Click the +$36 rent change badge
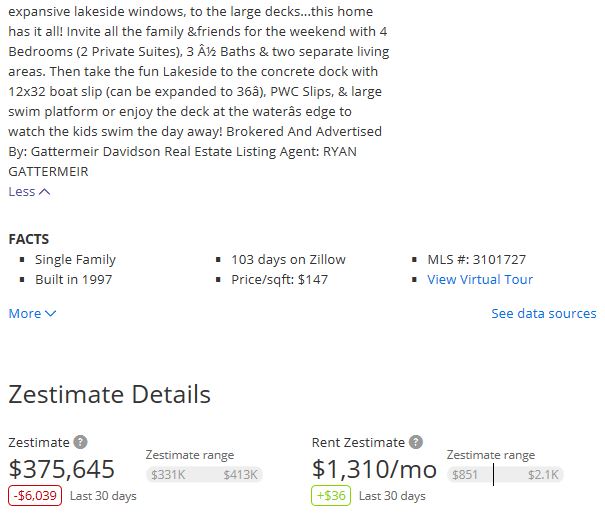 click(331, 495)
